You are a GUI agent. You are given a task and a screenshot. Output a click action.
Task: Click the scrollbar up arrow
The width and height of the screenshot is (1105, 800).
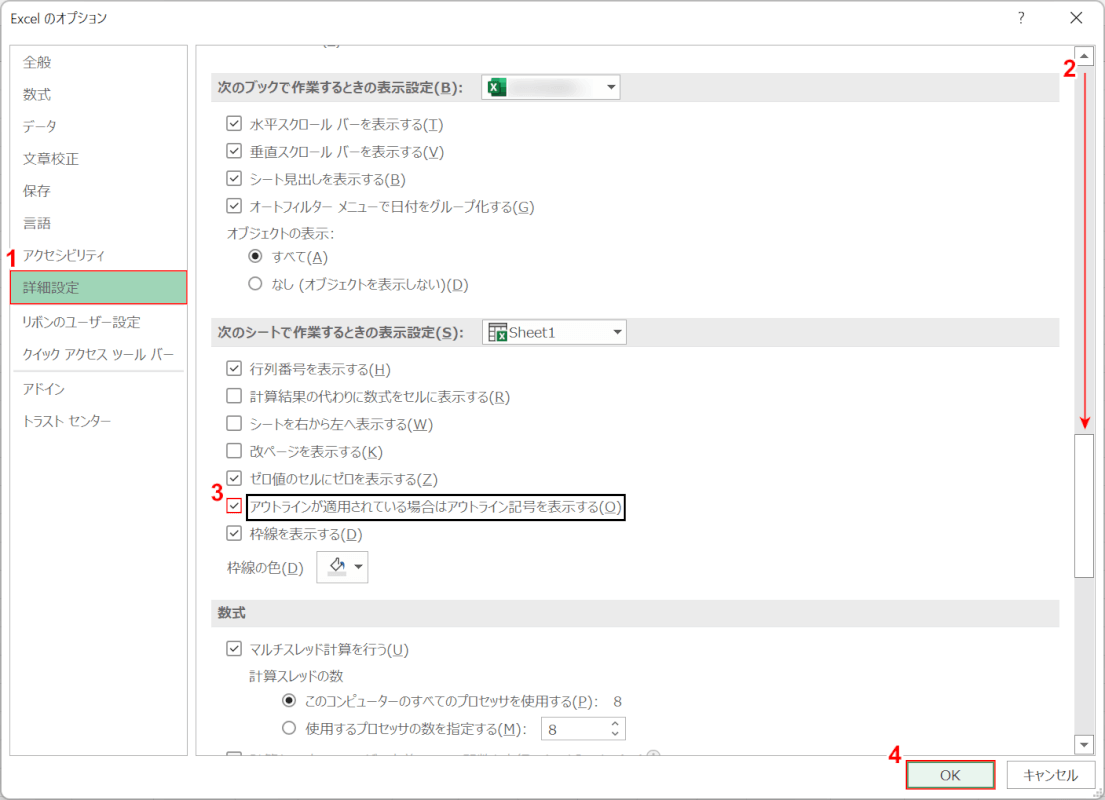coord(1084,56)
